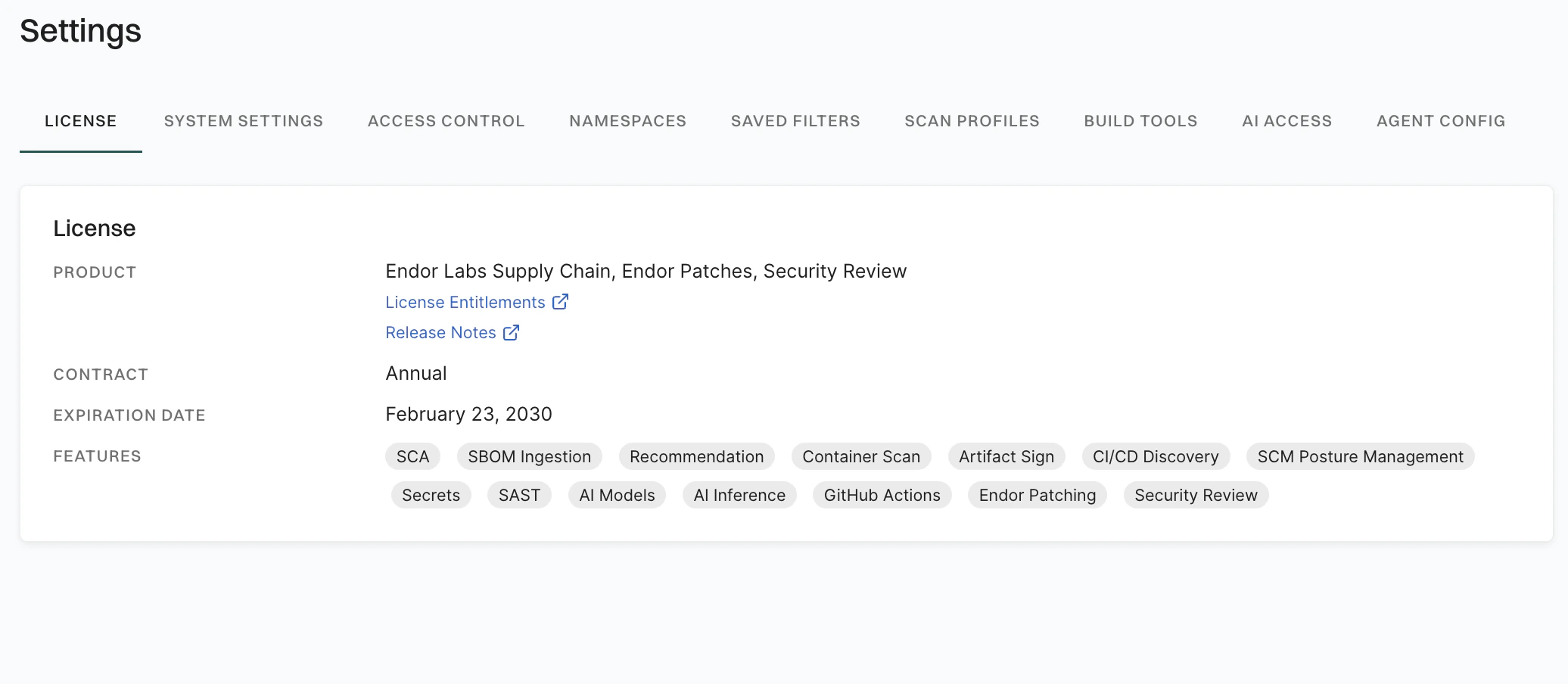Switch to the System Settings tab
This screenshot has width=1568, height=684.
244,121
